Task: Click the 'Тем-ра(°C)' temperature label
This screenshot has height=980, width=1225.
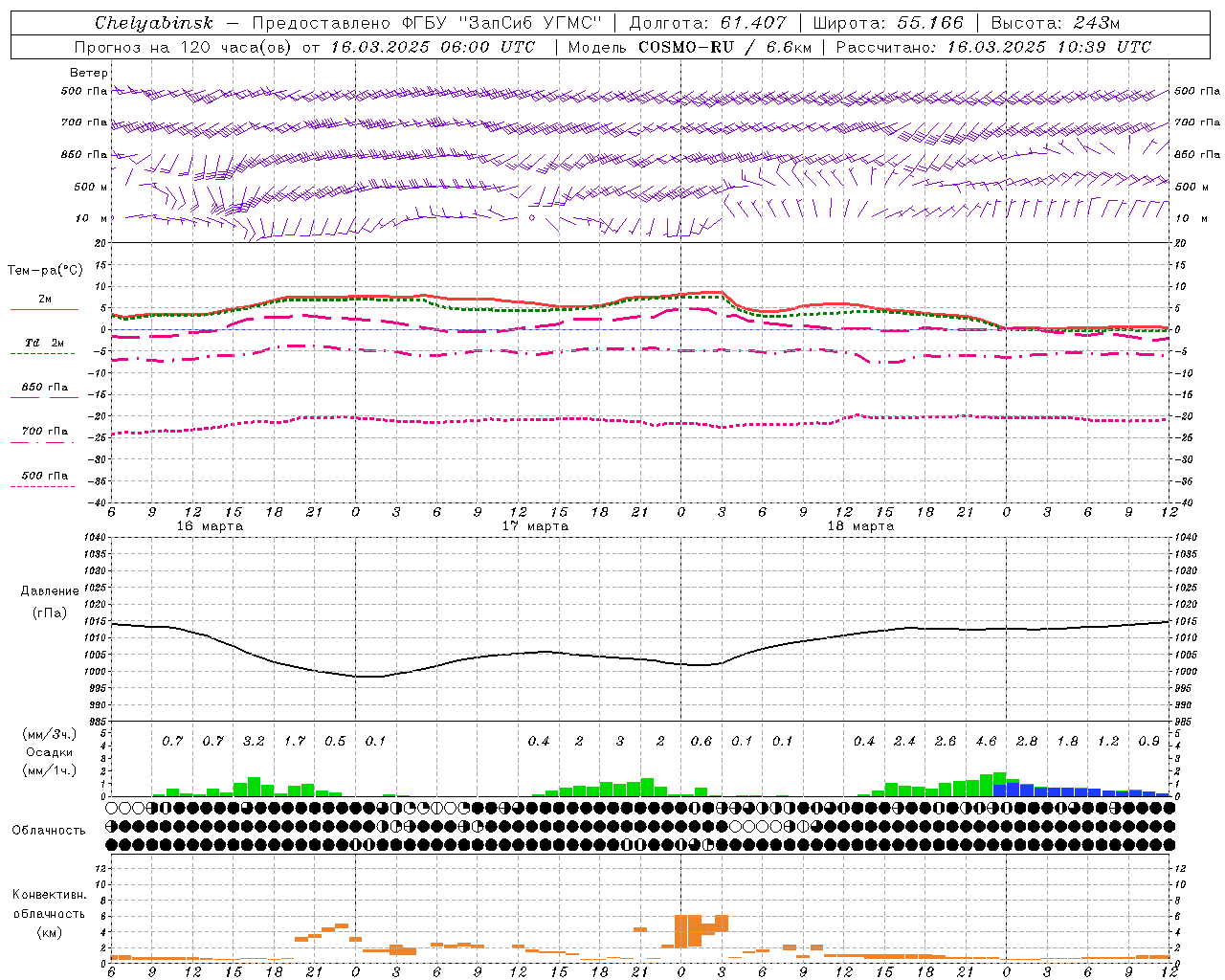Action: click(45, 271)
